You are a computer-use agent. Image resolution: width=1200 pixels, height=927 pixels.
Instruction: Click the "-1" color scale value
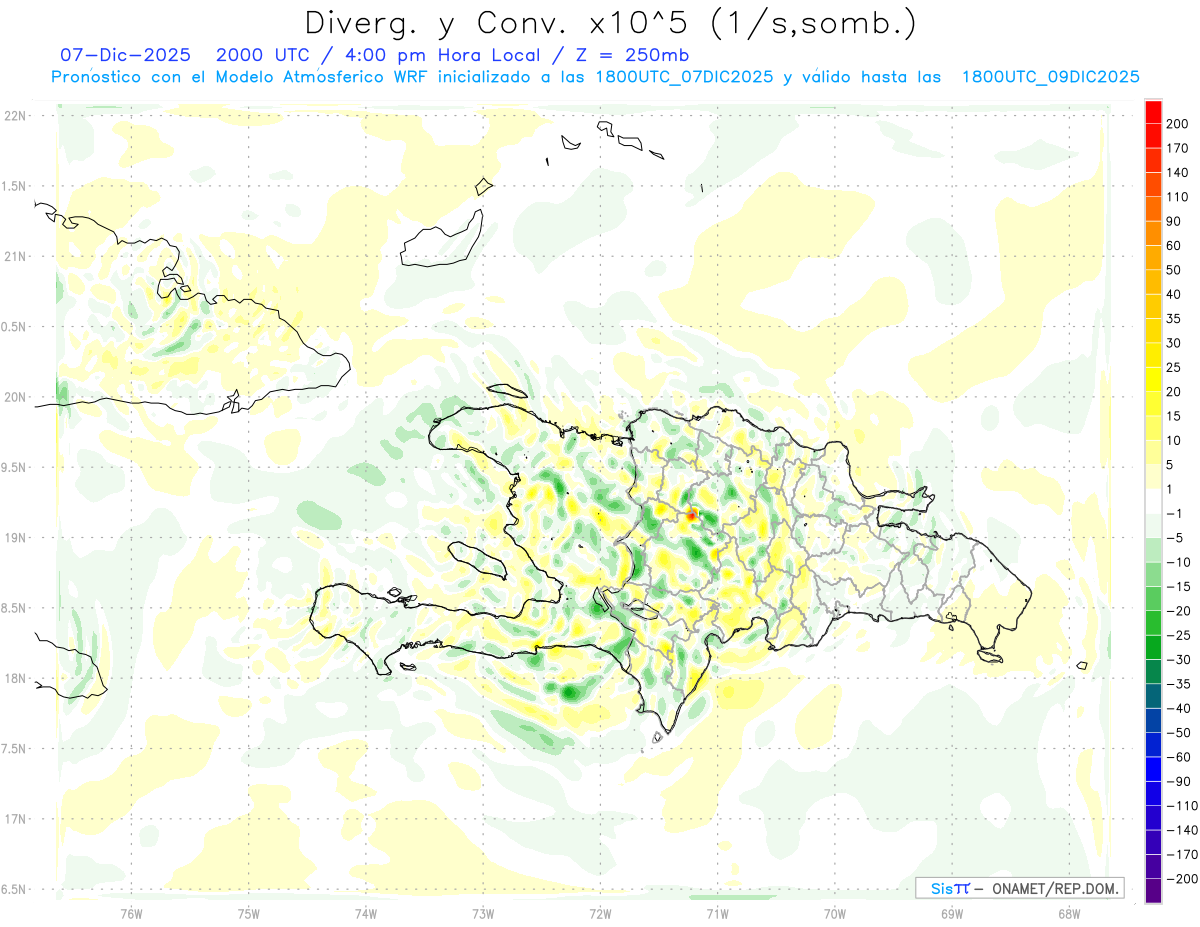1175,513
